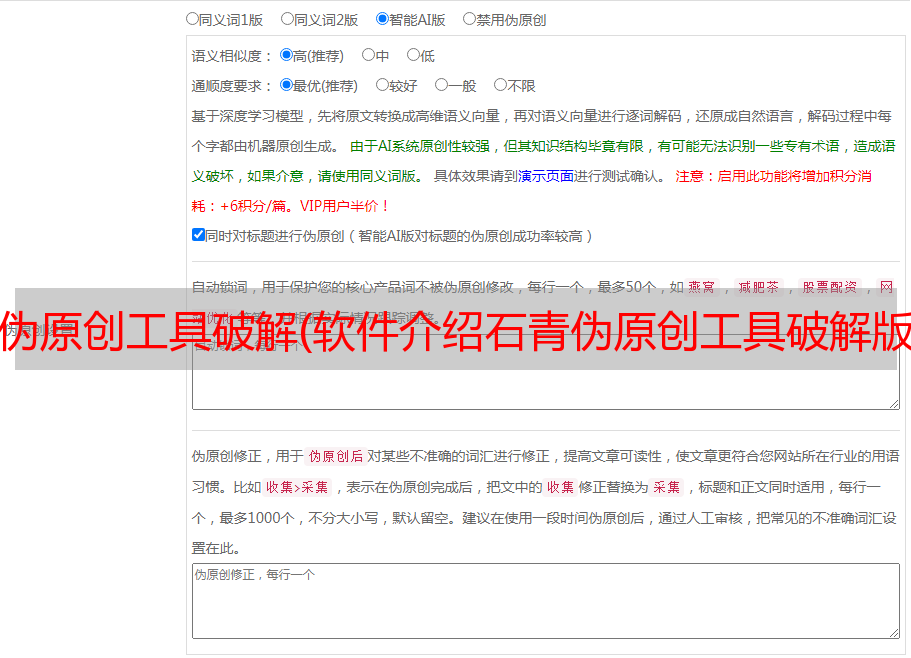Image resolution: width=911 pixels, height=658 pixels.
Task: Choose the 智能AI版 radio option
Action: click(x=382, y=19)
